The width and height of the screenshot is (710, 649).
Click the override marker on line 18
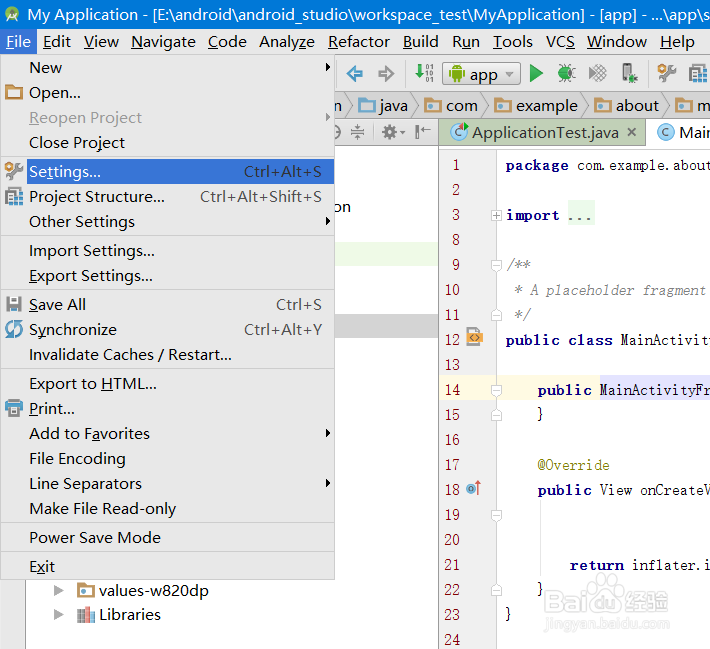click(x=474, y=488)
